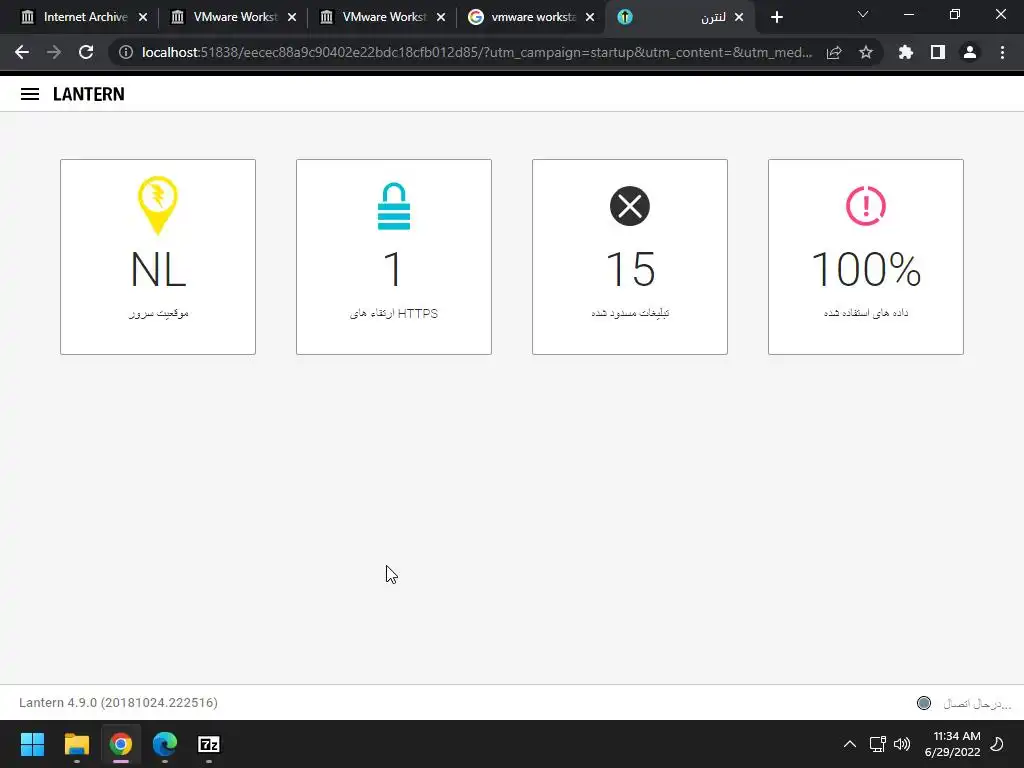This screenshot has height=768, width=1024.
Task: Open Chrome tab search dropdown
Action: [863, 14]
